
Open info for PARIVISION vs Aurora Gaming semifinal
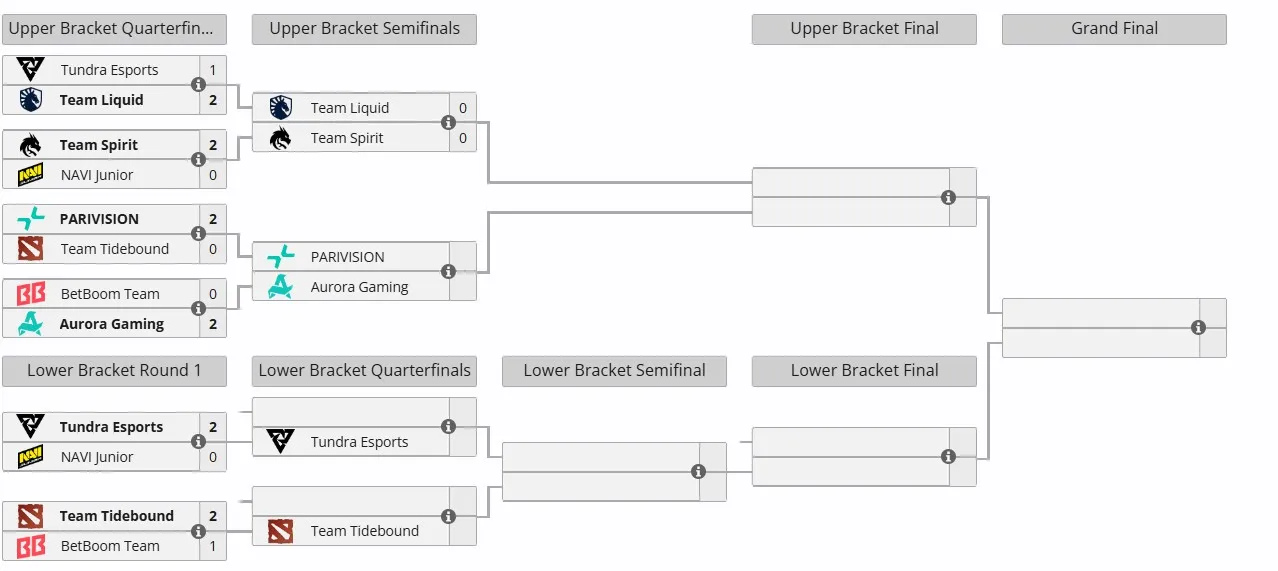pyautogui.click(x=448, y=271)
